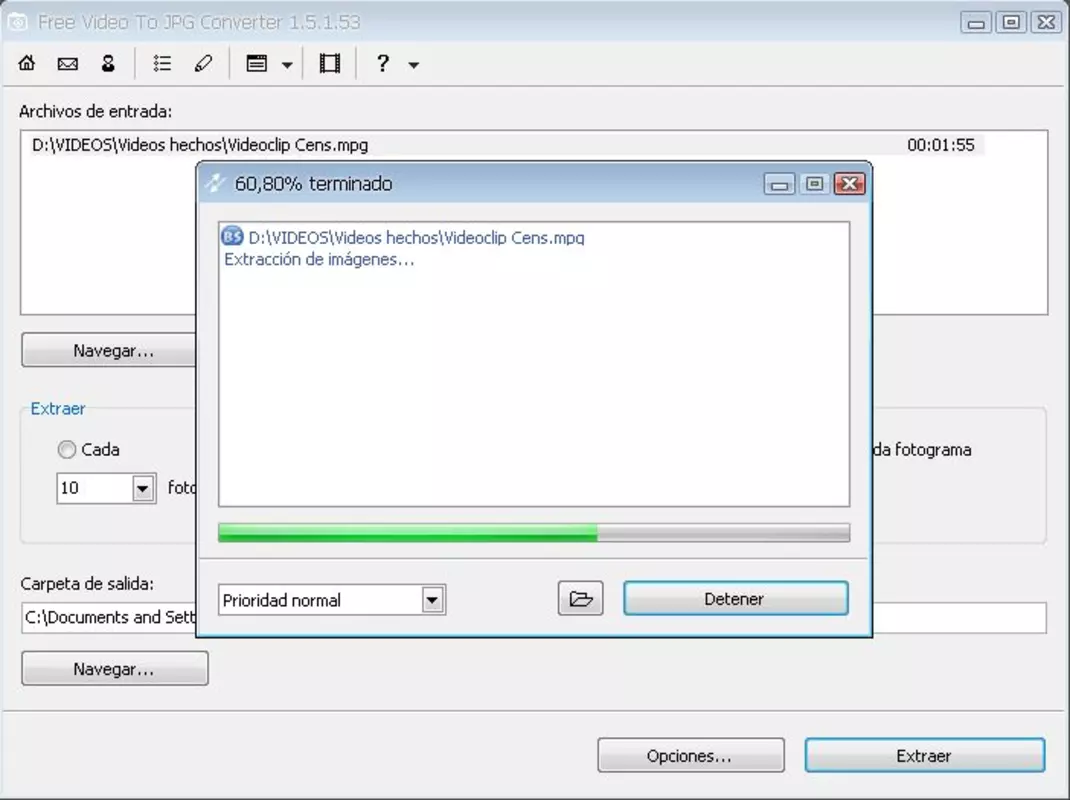Click the Detener button
Viewport: 1070px width, 800px height.
tap(736, 599)
